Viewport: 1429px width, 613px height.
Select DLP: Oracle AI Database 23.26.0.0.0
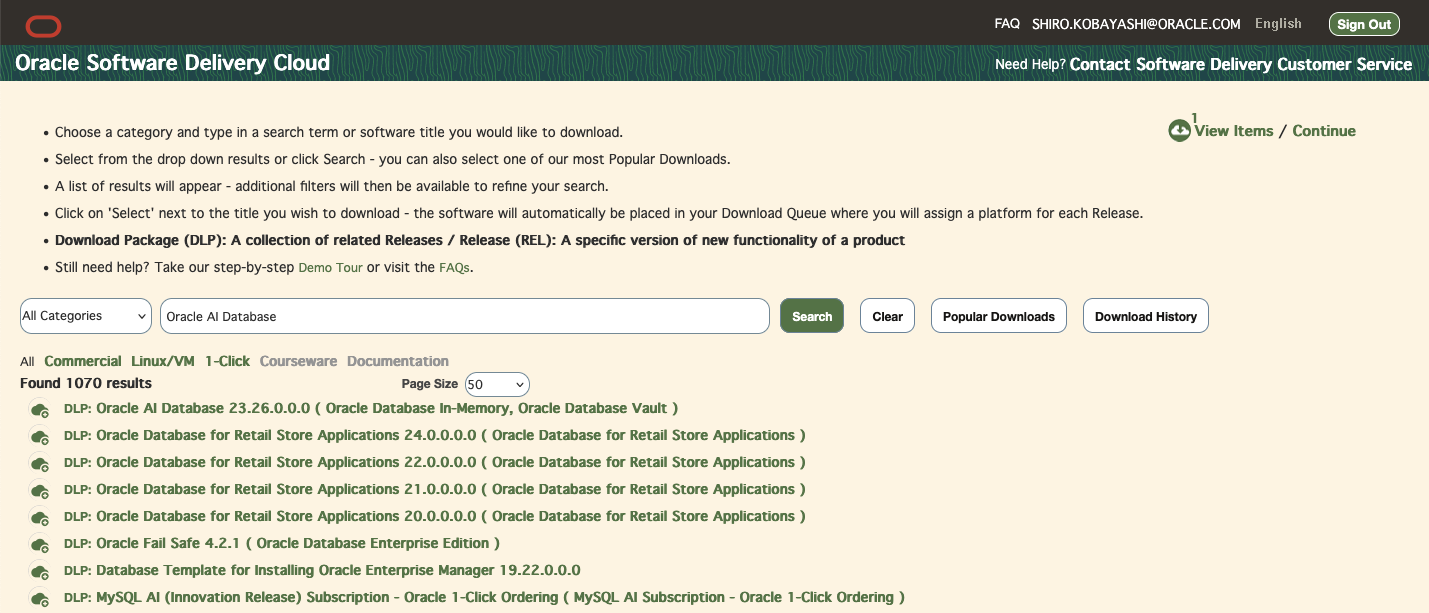point(371,408)
